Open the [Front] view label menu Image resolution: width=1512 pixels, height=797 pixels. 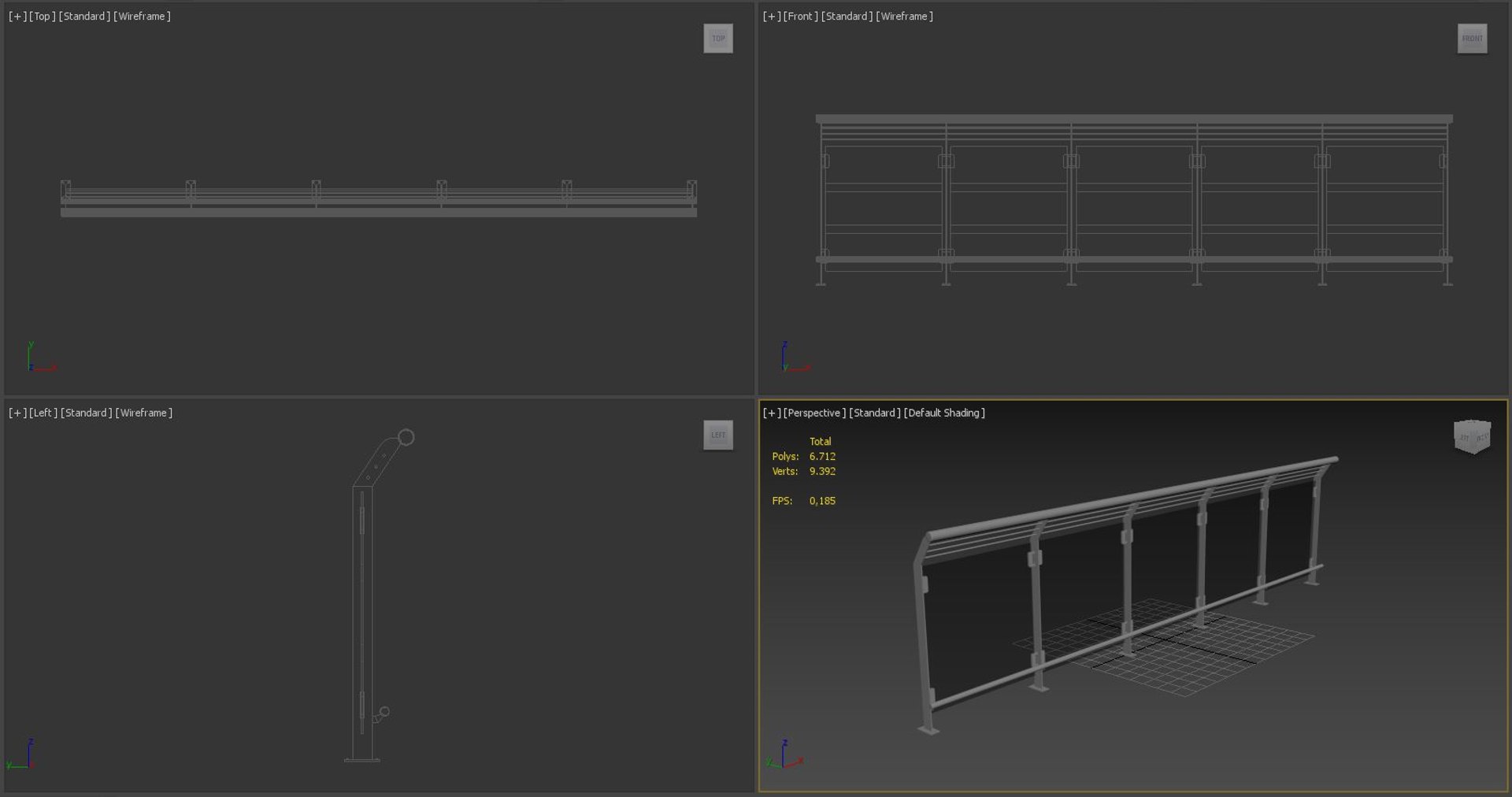click(801, 16)
